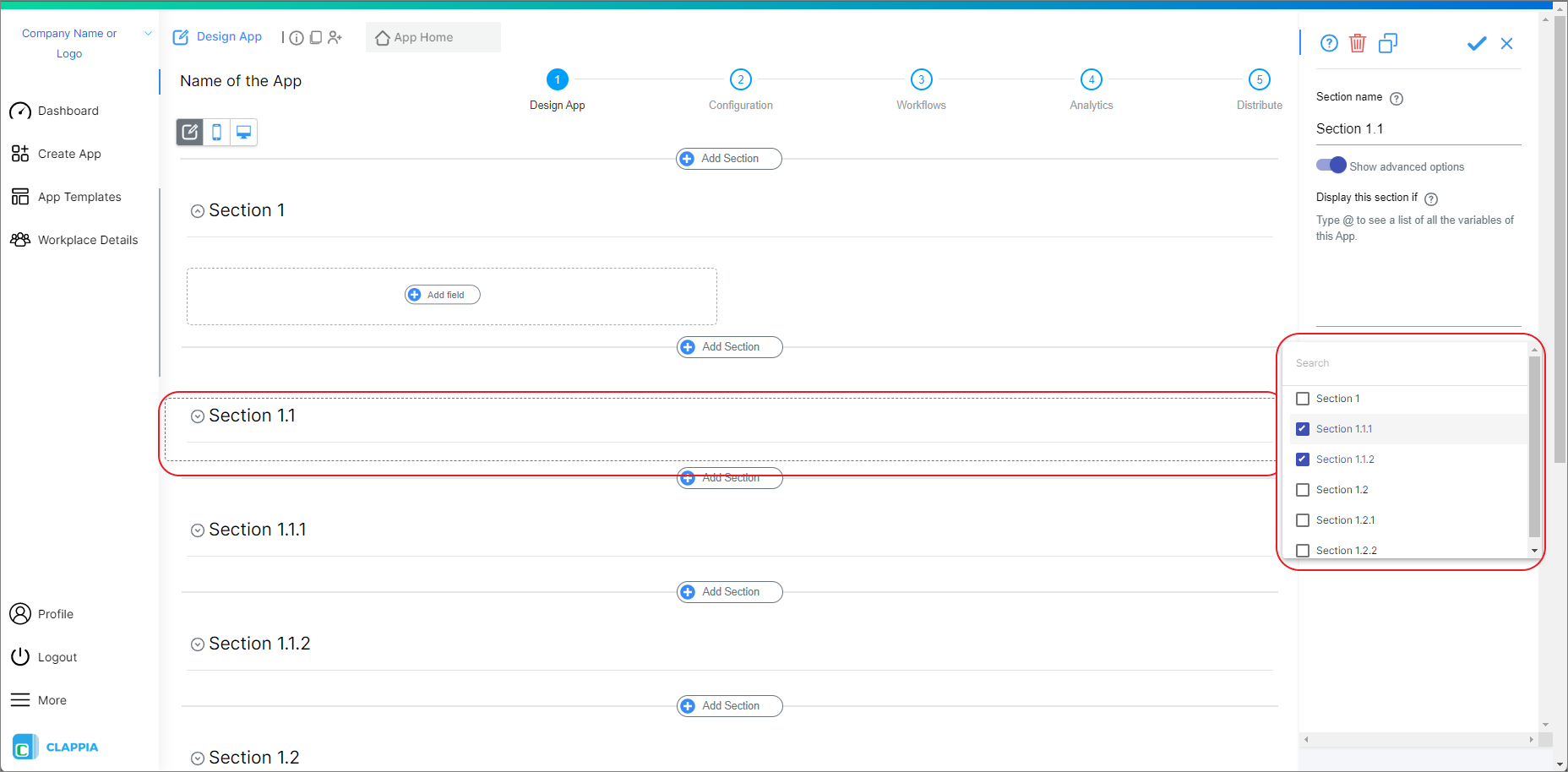Click the Add field button
Screen dimensions: 1568x772
pos(441,294)
